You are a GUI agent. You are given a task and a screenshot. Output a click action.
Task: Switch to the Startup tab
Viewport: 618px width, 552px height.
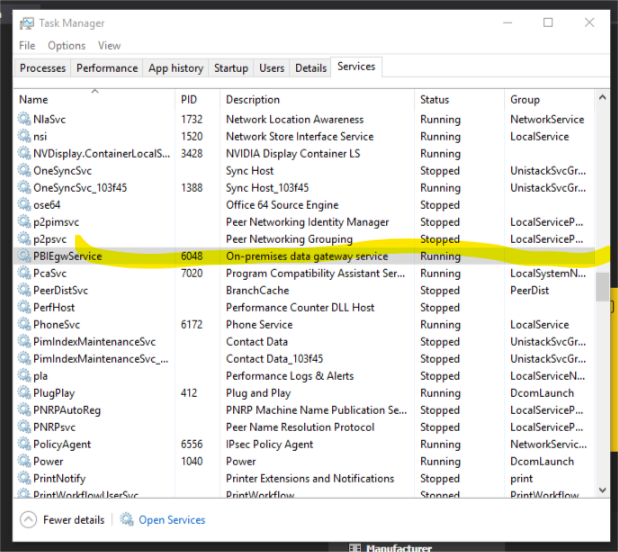tap(231, 68)
